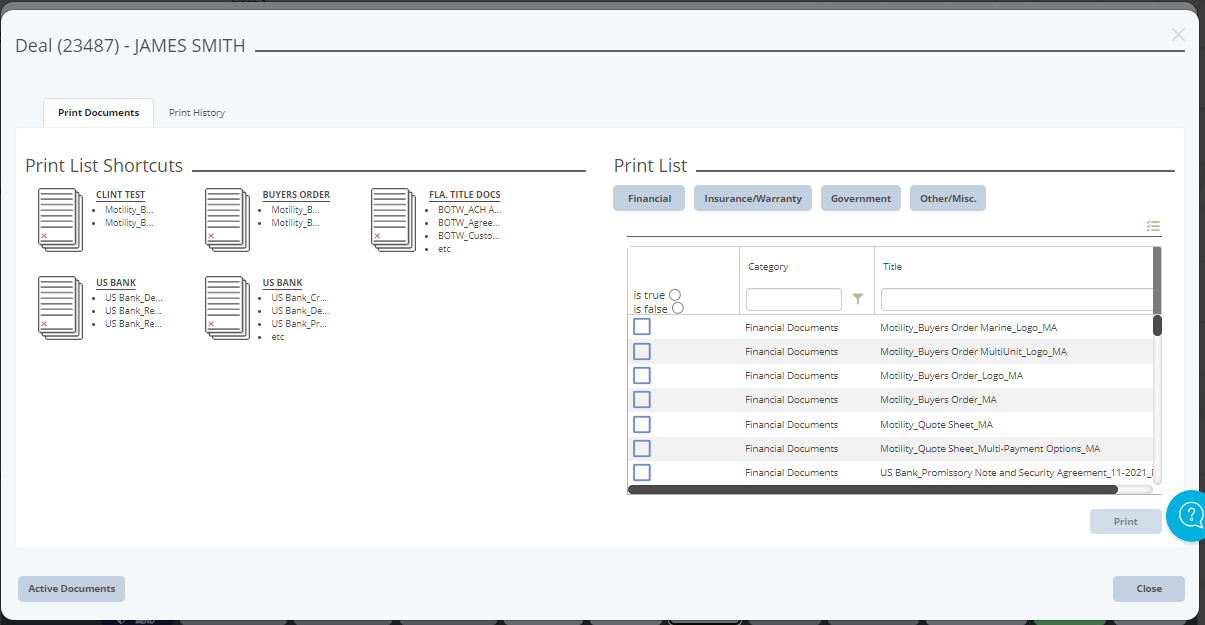
Task: Open the round help question-mark bubble
Action: (1186, 515)
